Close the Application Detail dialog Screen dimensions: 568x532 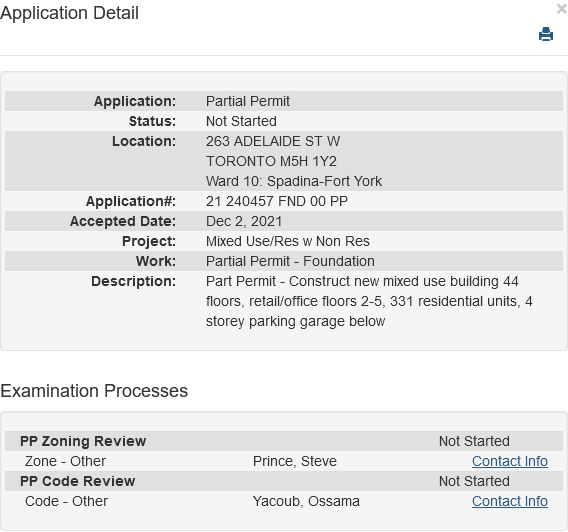point(562,8)
